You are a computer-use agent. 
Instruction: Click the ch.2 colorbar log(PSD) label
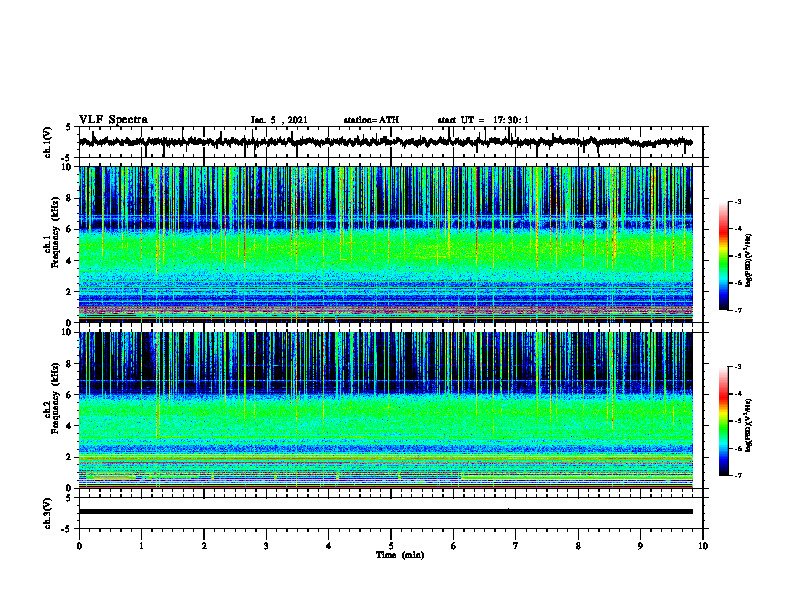point(748,425)
